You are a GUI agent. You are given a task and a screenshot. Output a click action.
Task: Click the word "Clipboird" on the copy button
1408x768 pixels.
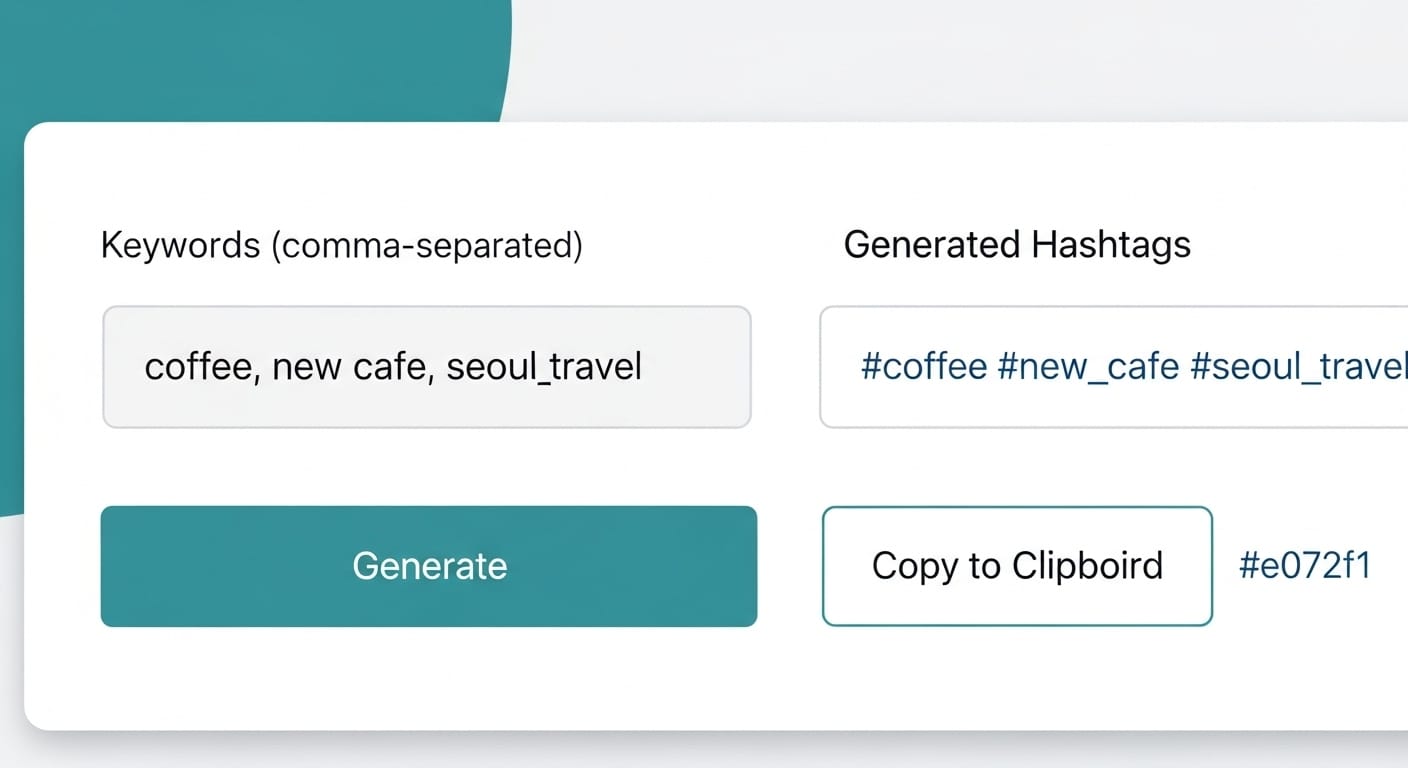pyautogui.click(x=1087, y=566)
